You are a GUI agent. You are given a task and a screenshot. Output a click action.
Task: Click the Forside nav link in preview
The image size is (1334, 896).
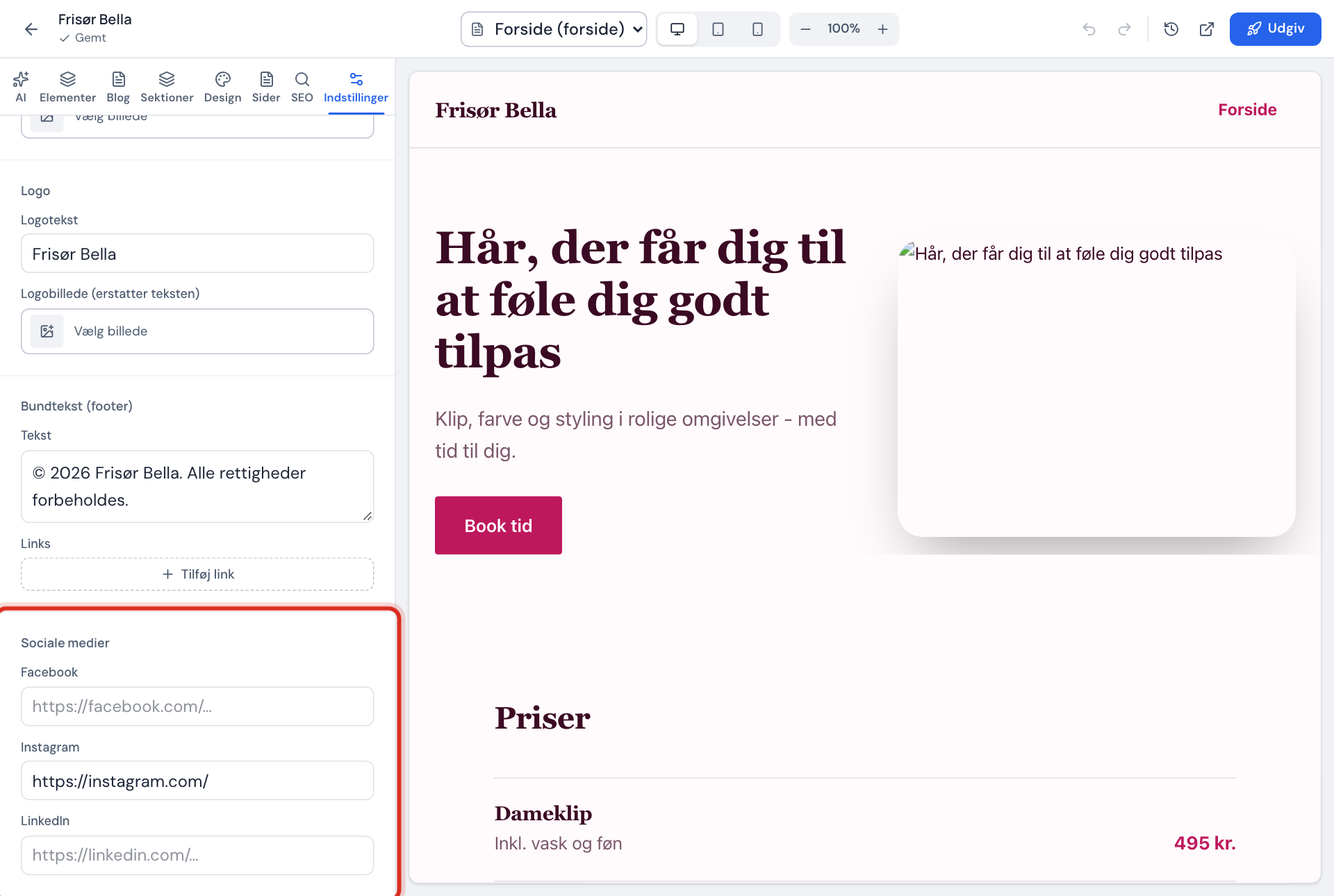coord(1247,110)
